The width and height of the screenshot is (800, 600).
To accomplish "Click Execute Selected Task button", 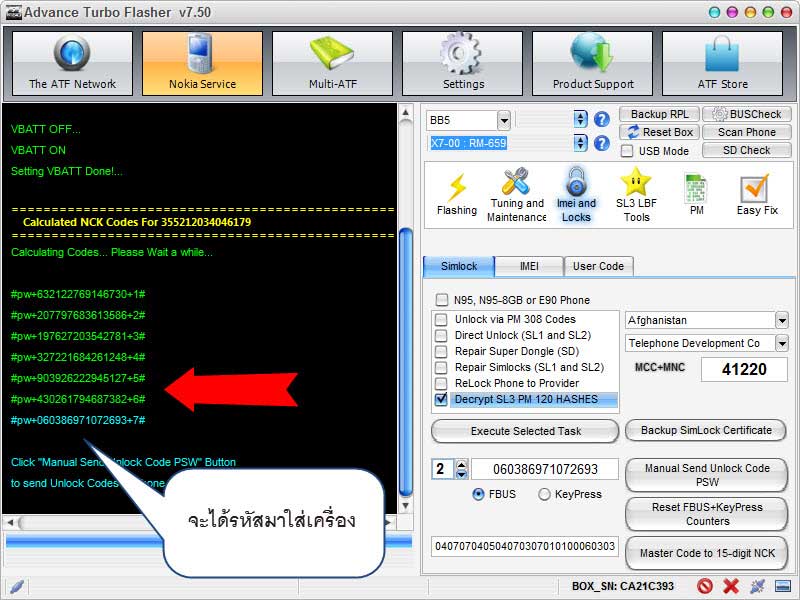I will click(526, 431).
